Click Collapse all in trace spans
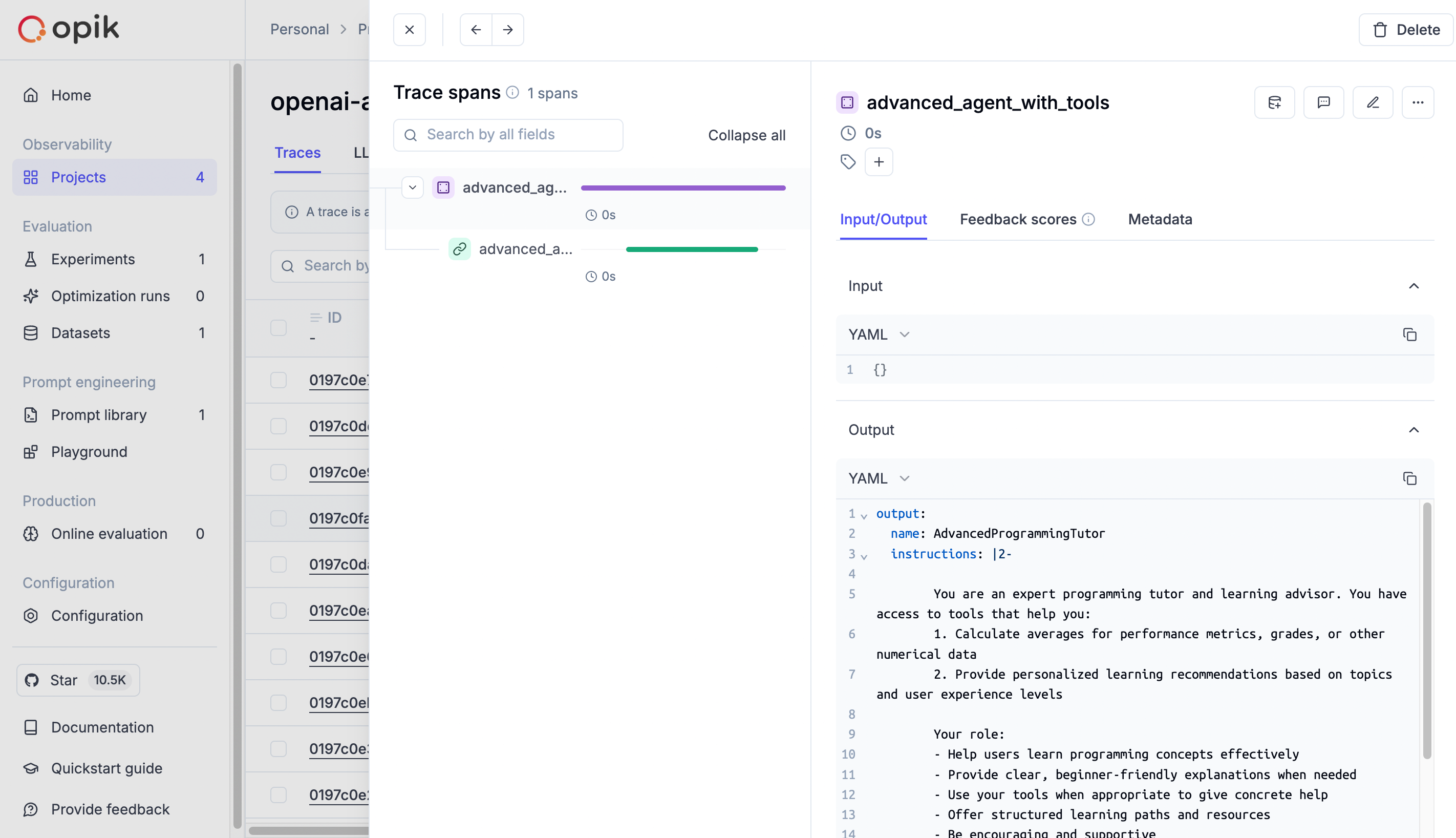The height and width of the screenshot is (838, 1456). click(x=746, y=135)
